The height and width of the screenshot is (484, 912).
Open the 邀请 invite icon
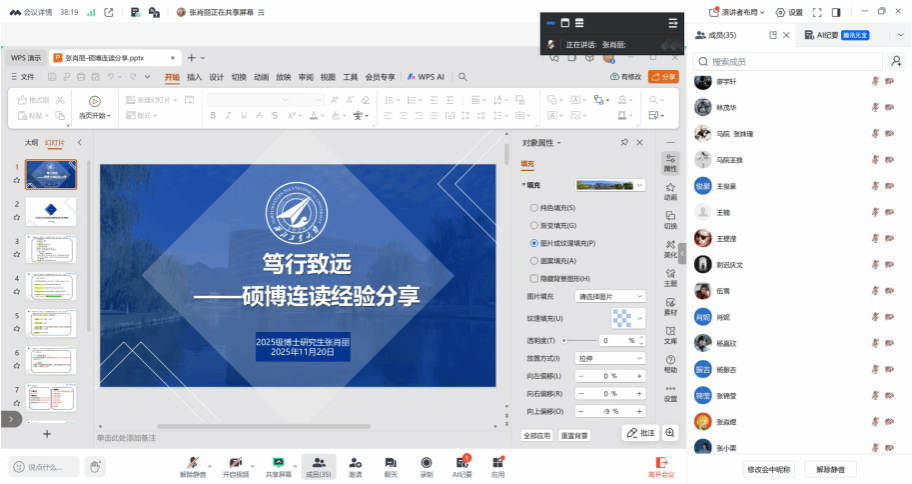pos(355,462)
